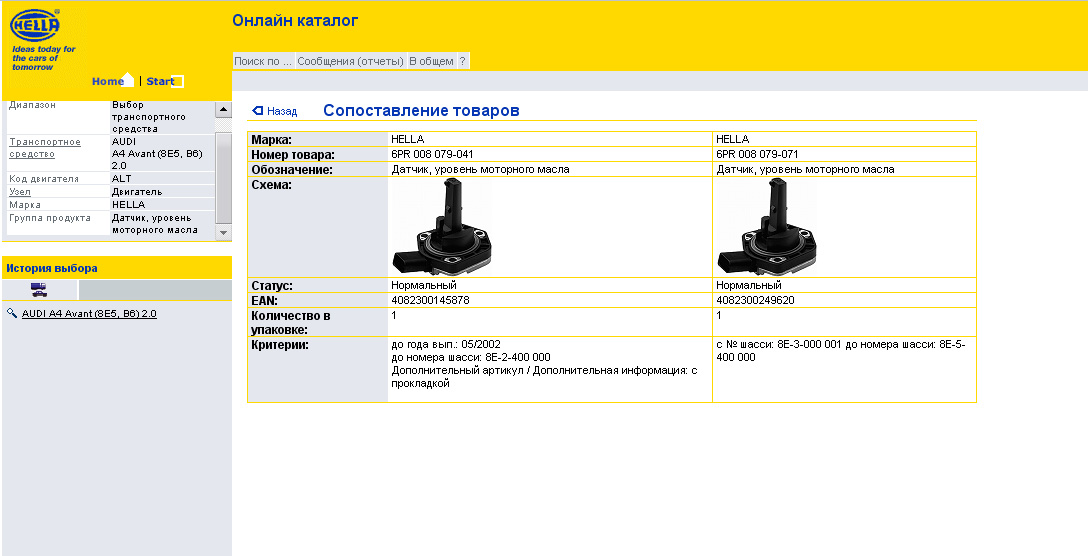Click the selection panel scrollbar thumb
The width and height of the screenshot is (1088, 556).
[223, 177]
